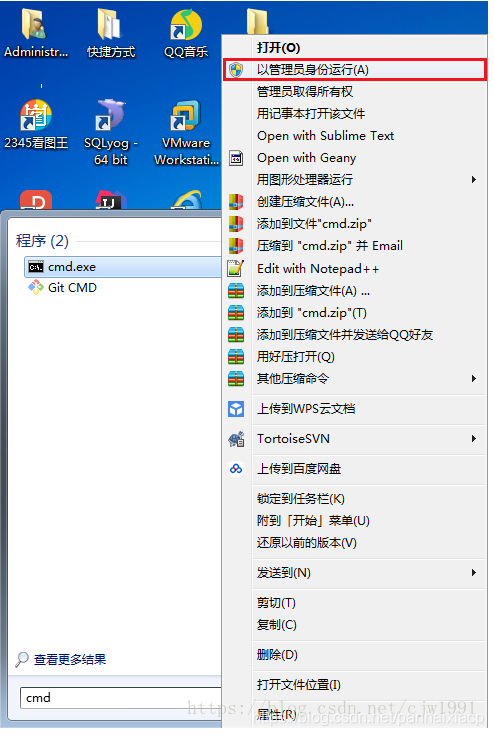
Task: Click the icon beside 添加到文件"cmd.zip"
Action: (238, 226)
